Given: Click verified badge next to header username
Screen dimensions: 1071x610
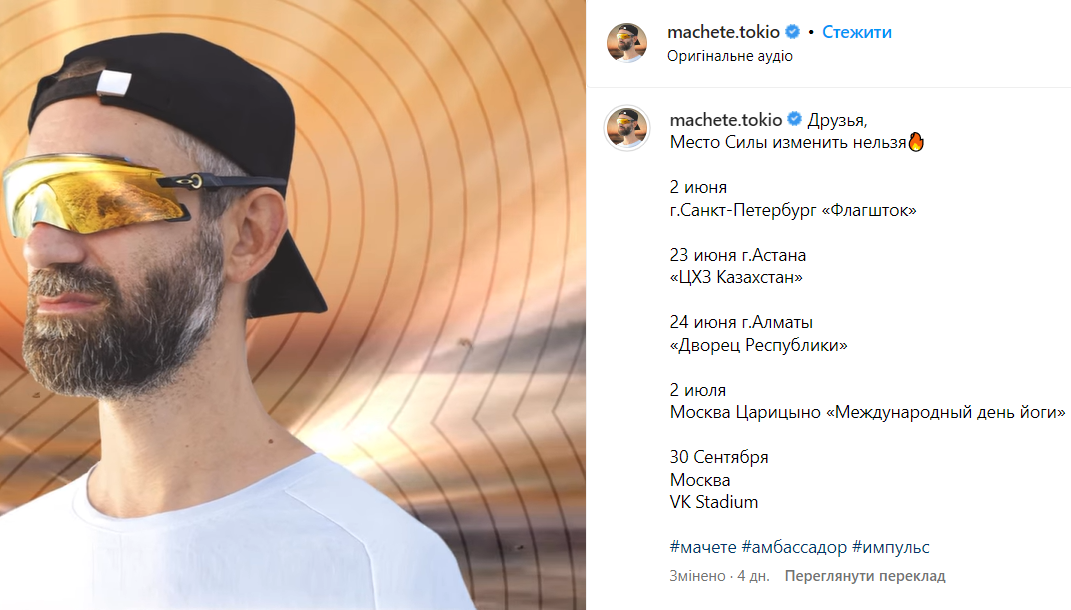Looking at the screenshot, I should 792,31.
